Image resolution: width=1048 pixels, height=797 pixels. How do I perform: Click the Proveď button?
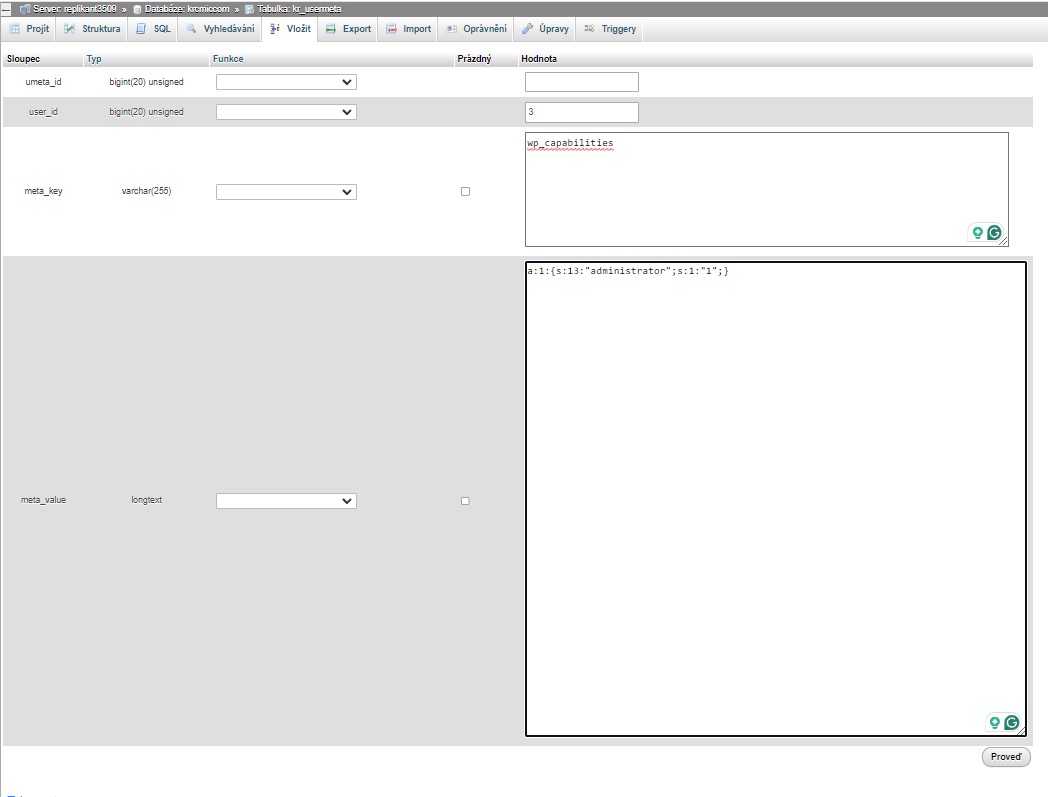1006,757
